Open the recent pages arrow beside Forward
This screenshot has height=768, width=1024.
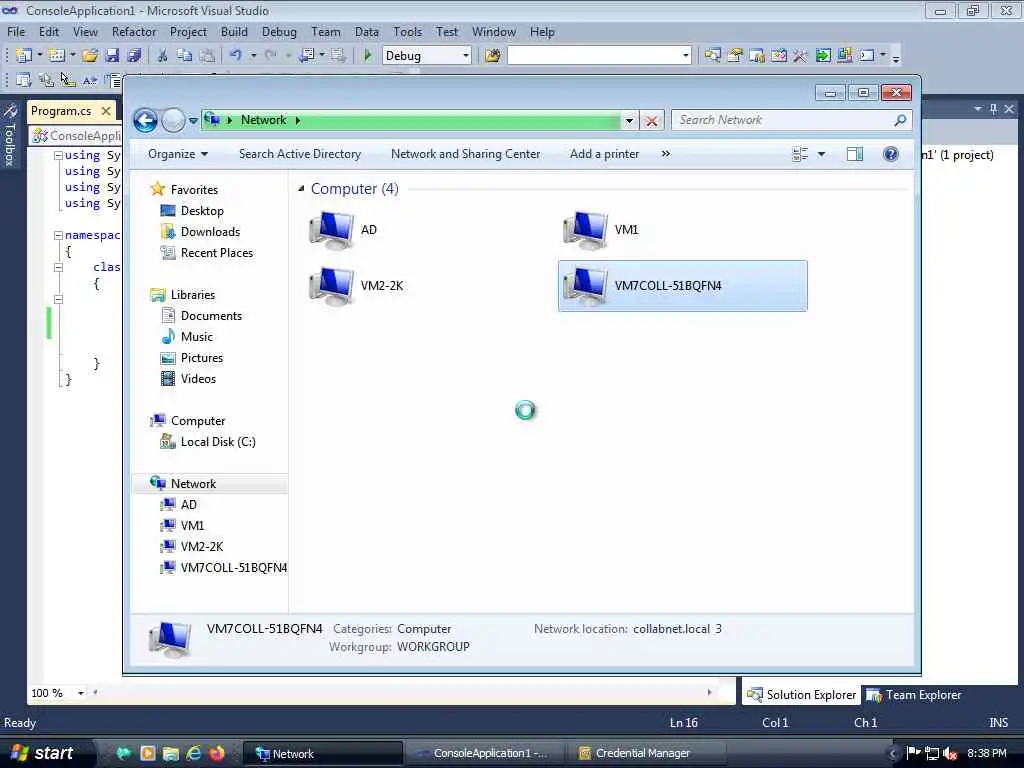pyautogui.click(x=193, y=120)
